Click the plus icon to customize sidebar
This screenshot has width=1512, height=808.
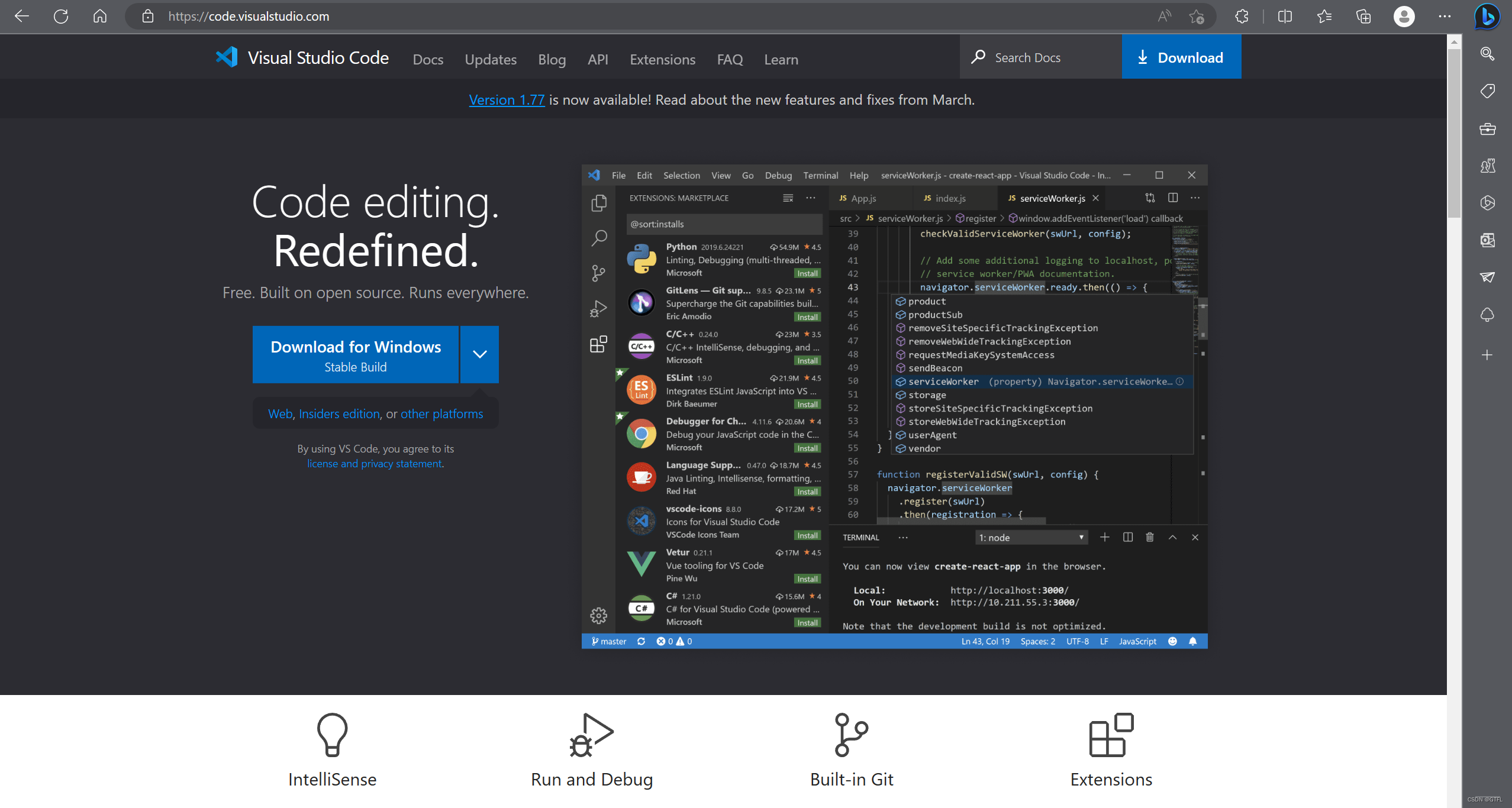(x=1487, y=355)
